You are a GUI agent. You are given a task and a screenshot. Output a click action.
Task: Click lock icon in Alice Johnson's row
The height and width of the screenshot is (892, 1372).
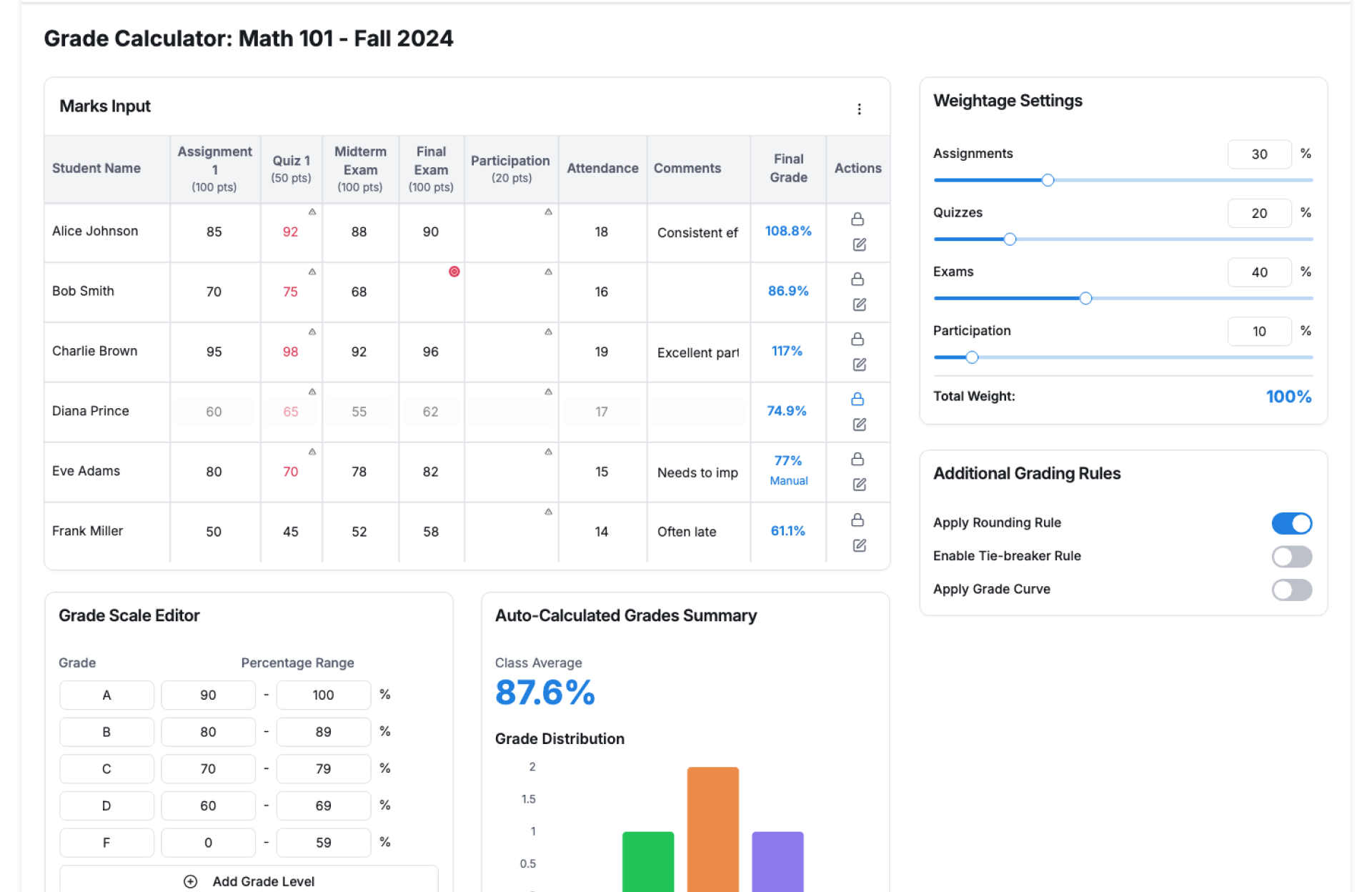pos(857,219)
